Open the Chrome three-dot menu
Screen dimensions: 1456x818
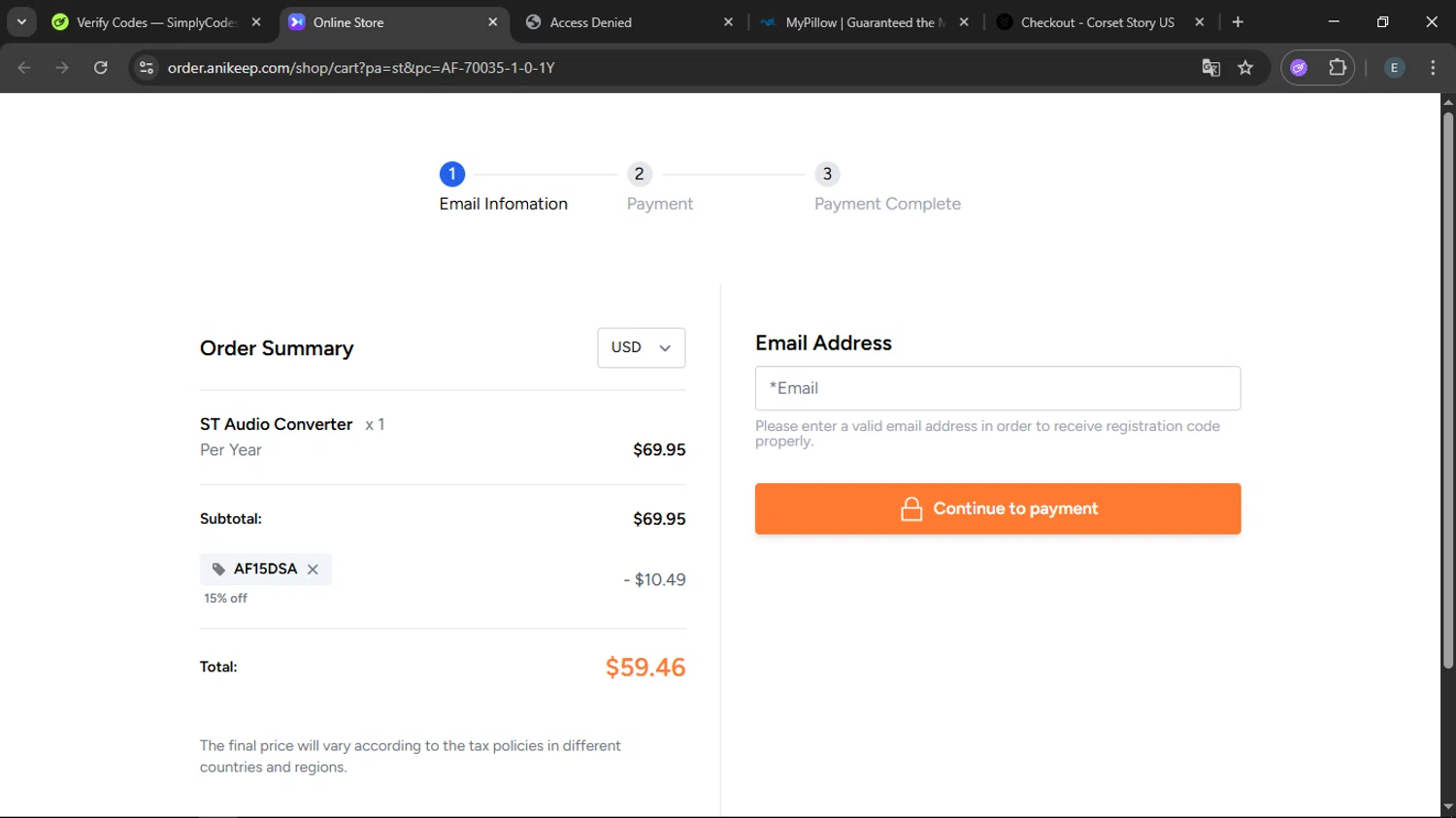1433,68
